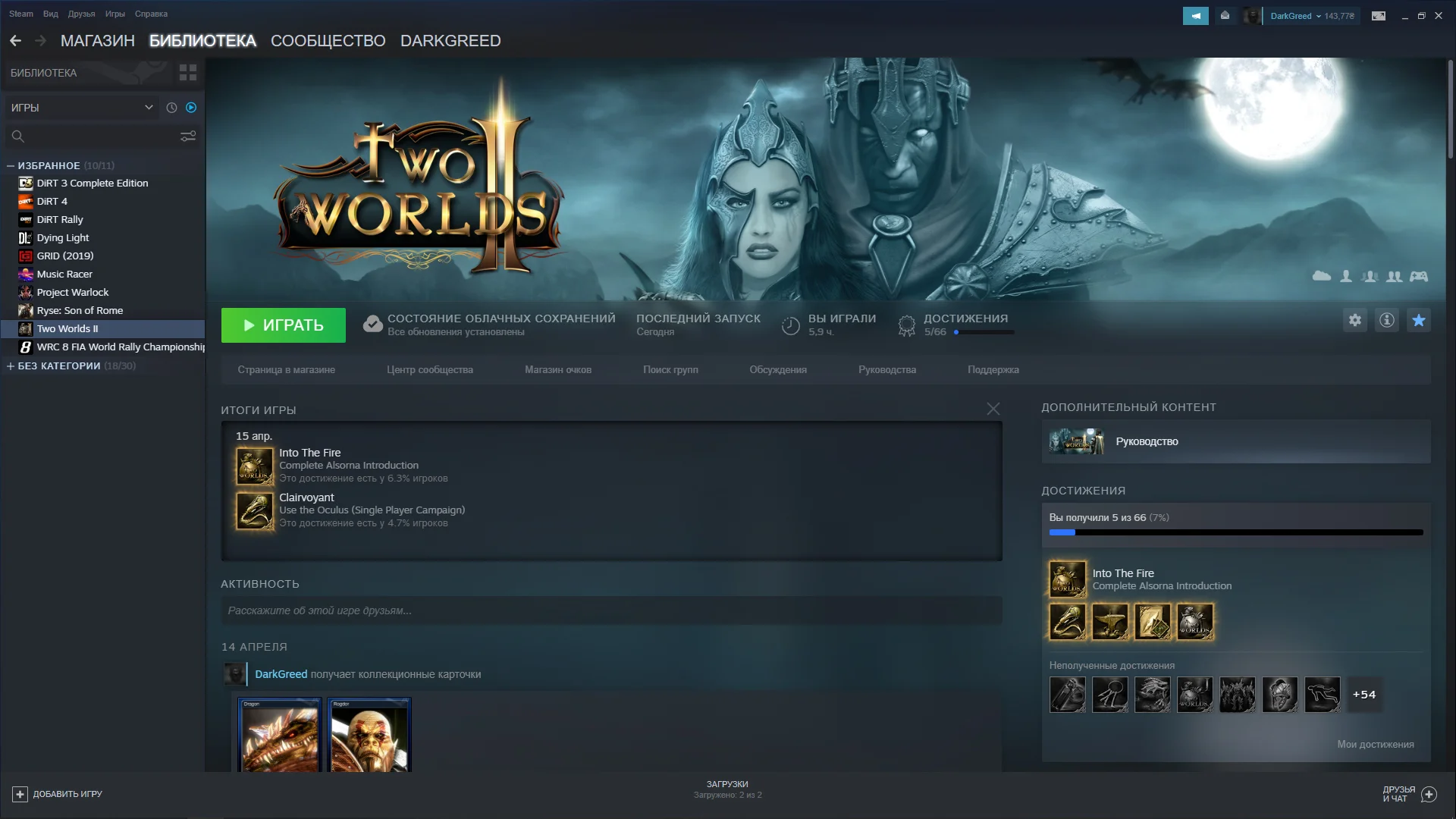Click the controller support icon on banner
1456x819 pixels.
pos(1419,276)
